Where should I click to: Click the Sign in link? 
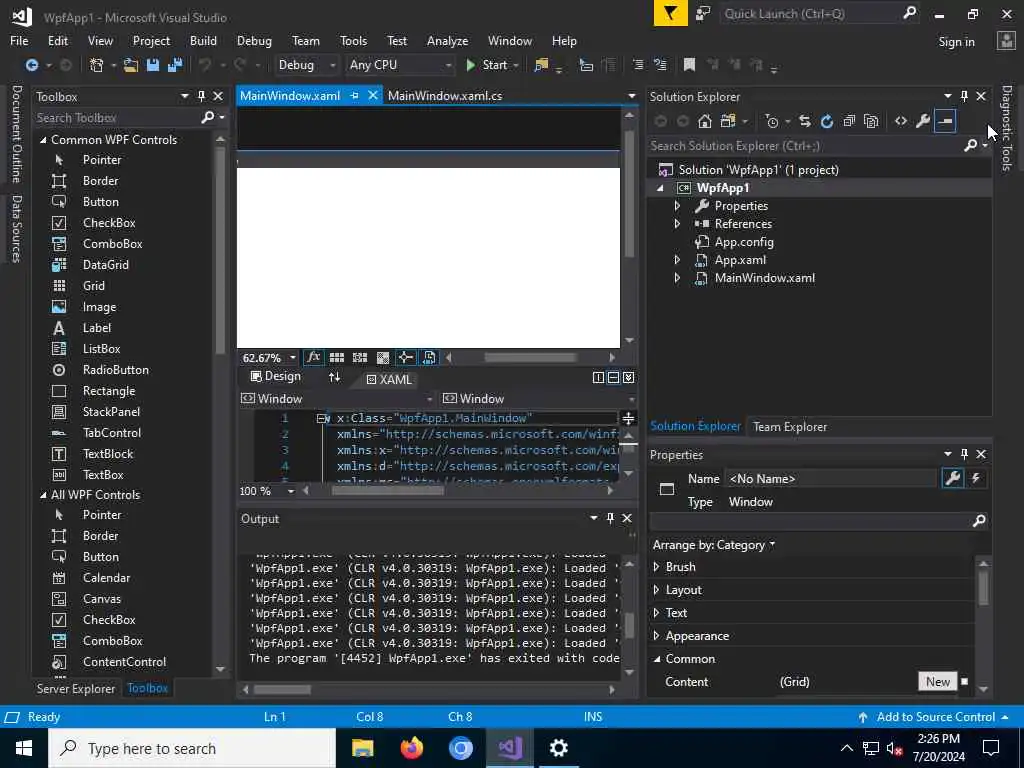click(956, 41)
